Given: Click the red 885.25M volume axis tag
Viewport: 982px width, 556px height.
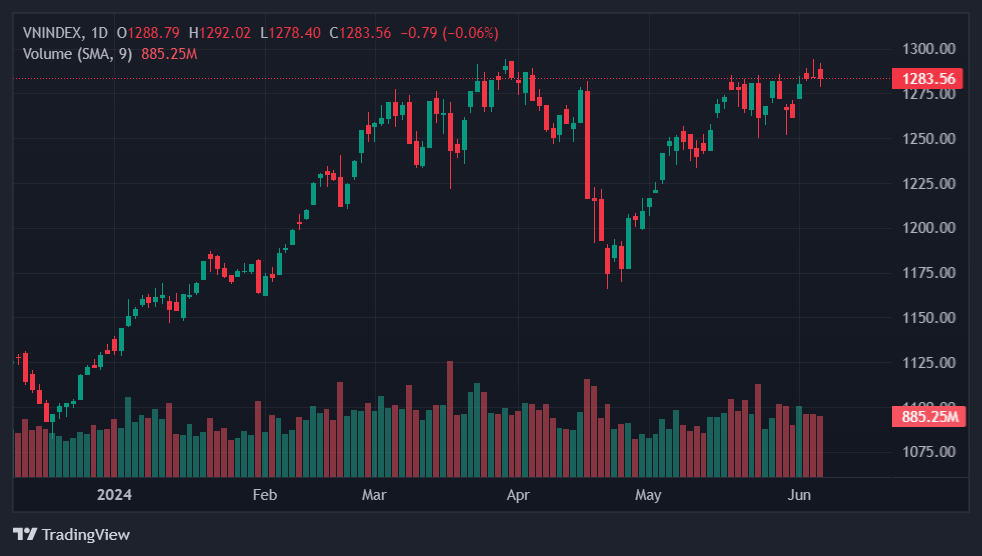Looking at the screenshot, I should [929, 417].
